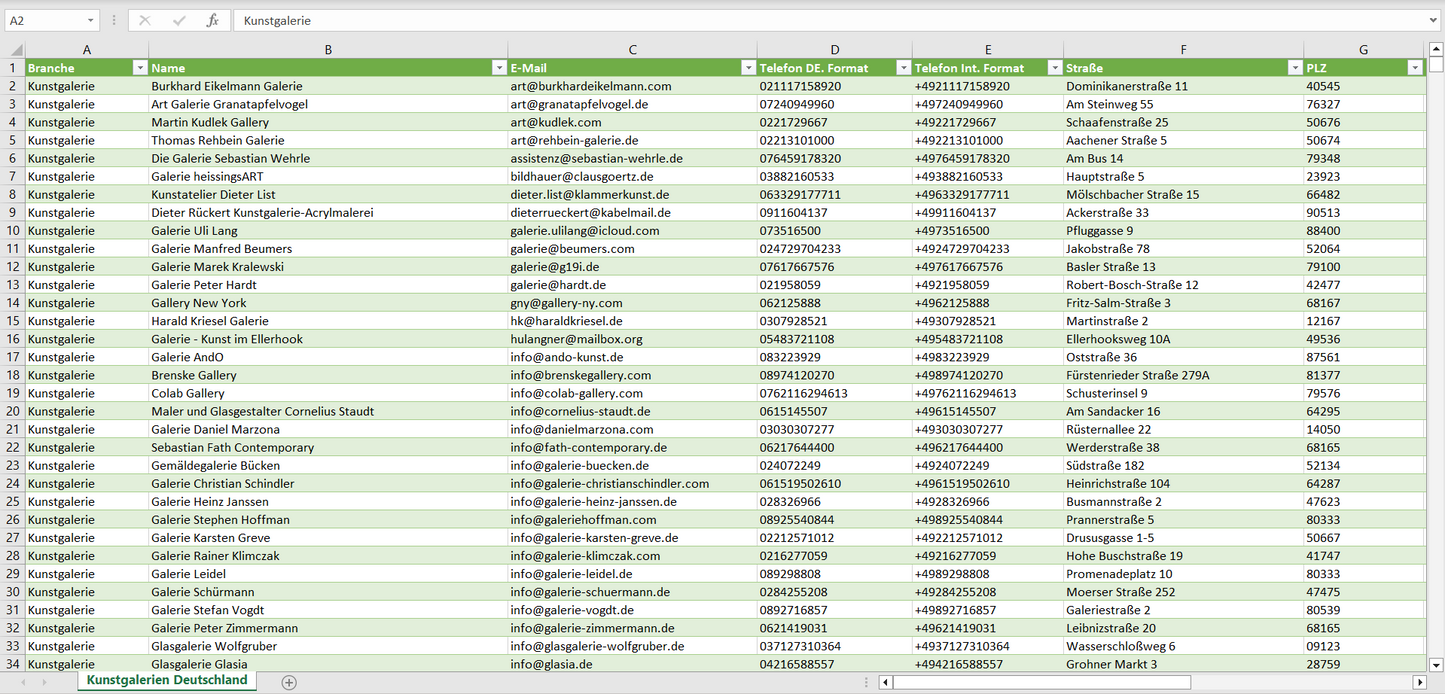Open the PLZ column filter dropdown

(1415, 68)
